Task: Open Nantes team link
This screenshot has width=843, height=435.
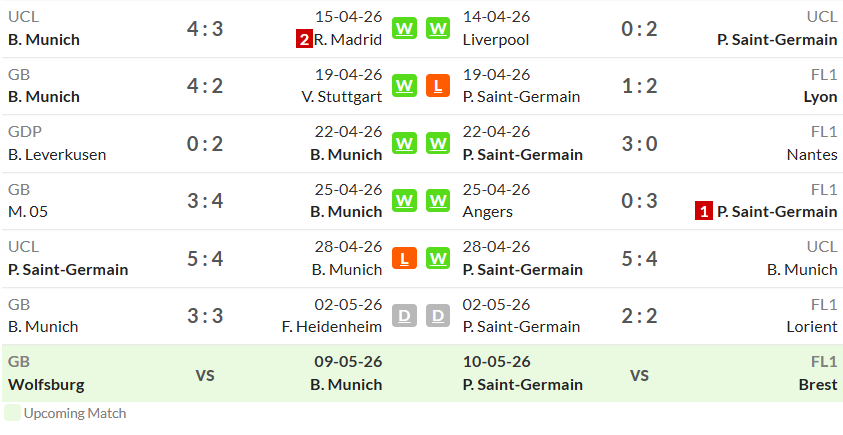Action: [x=812, y=155]
